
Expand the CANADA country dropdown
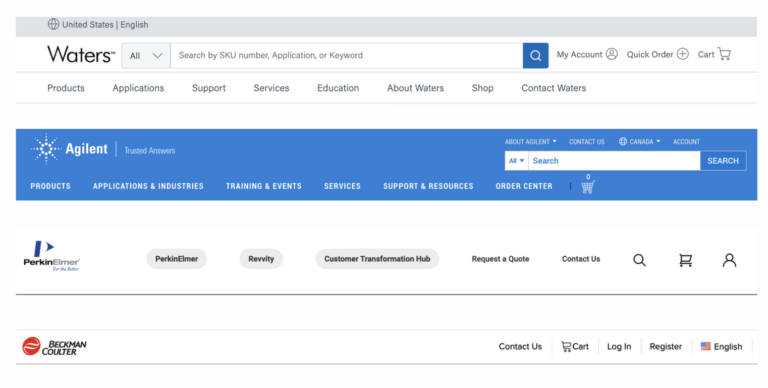click(640, 142)
